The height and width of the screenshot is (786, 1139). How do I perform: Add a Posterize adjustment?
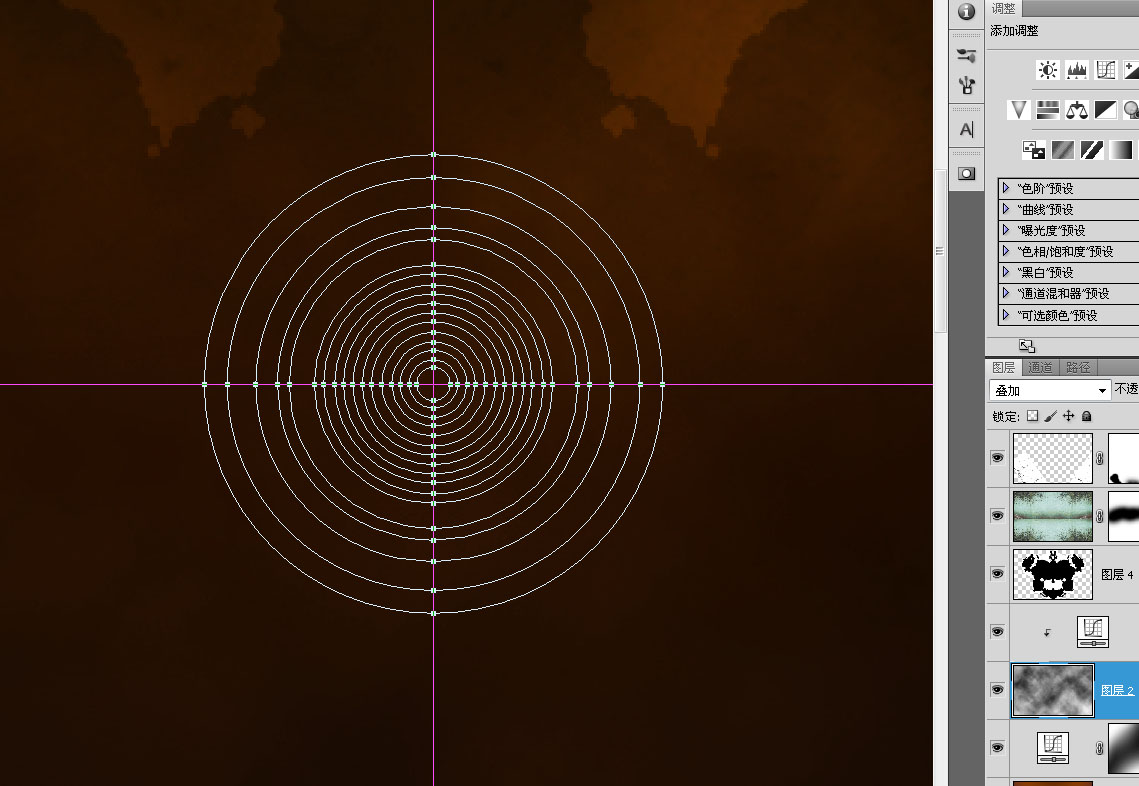pyautogui.click(x=1063, y=150)
